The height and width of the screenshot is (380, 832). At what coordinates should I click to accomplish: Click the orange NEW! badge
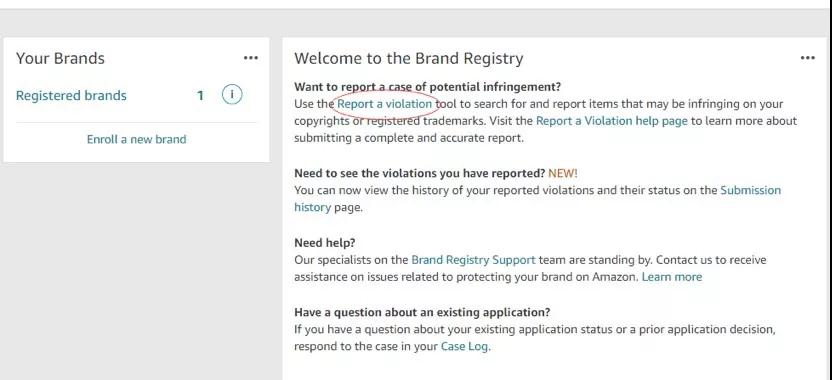coord(562,173)
